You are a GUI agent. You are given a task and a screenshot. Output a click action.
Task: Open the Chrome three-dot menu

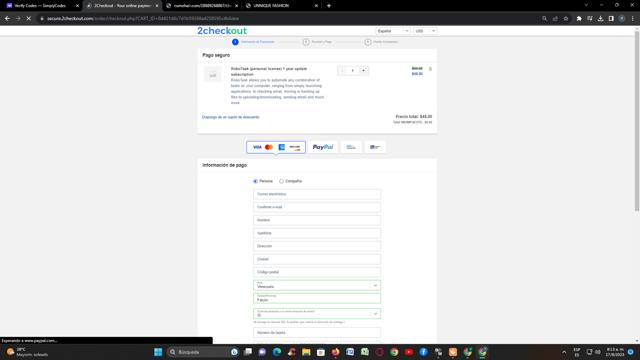click(x=633, y=18)
